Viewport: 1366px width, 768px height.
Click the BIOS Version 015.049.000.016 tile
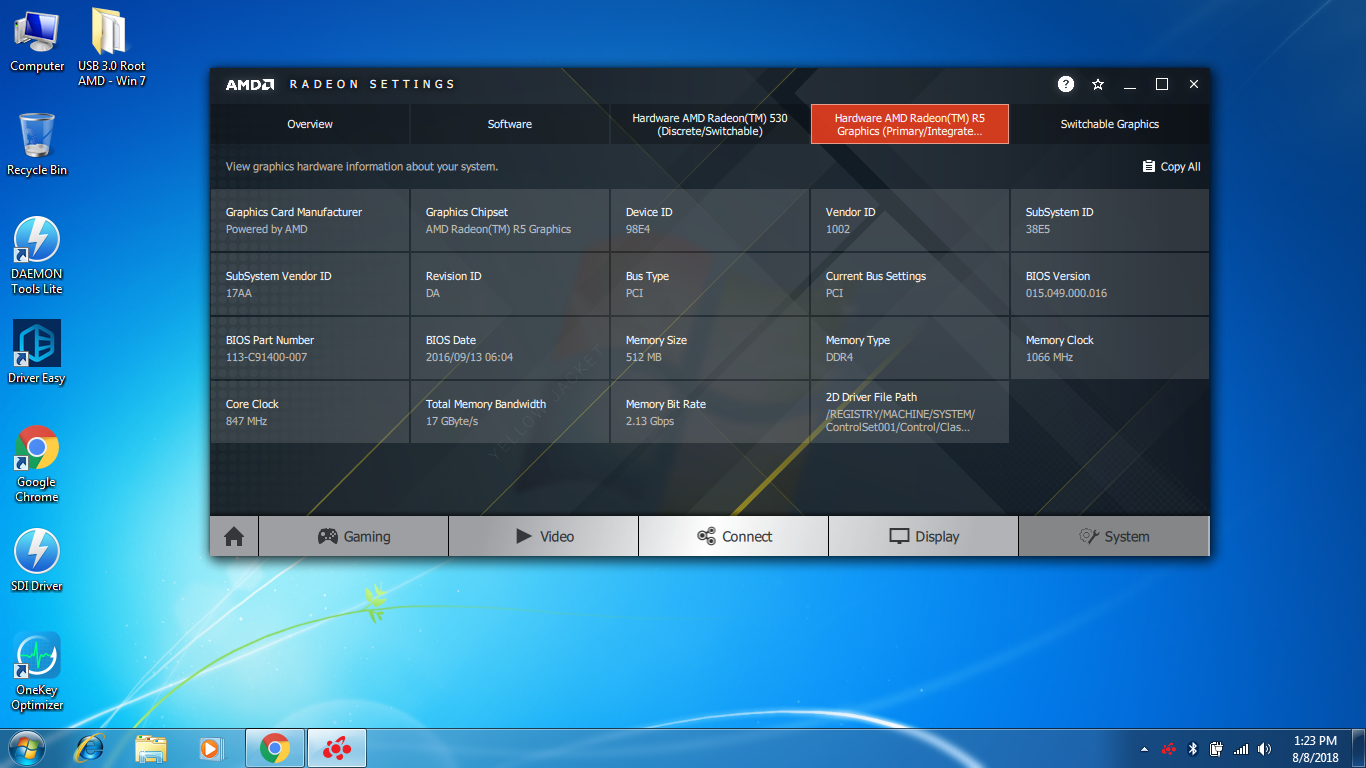[x=1110, y=284]
